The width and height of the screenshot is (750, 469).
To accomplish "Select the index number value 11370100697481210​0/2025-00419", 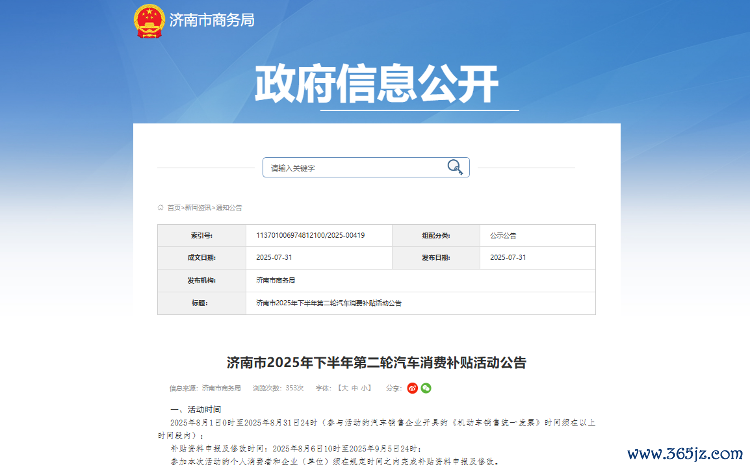I will pos(310,236).
